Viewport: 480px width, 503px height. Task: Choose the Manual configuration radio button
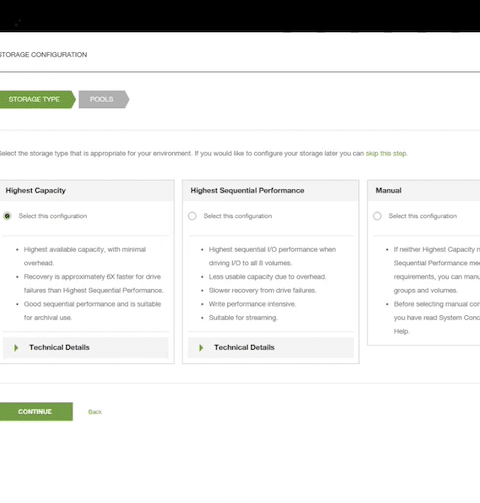pos(377,216)
